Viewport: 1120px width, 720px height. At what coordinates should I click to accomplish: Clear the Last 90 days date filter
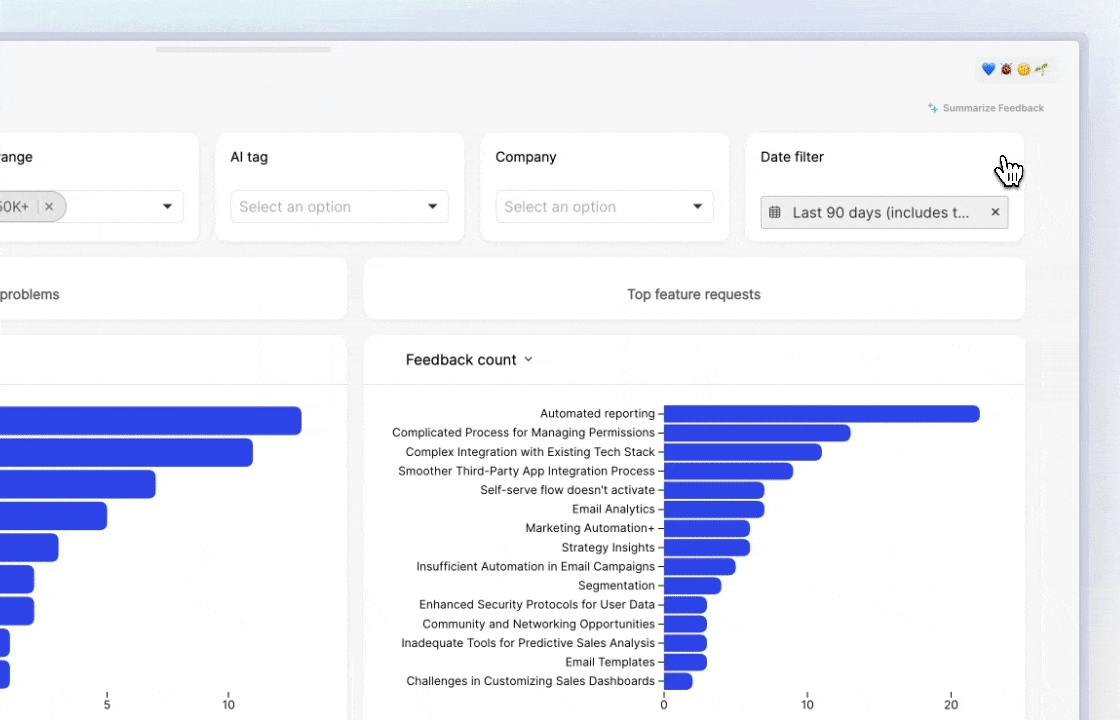[995, 212]
